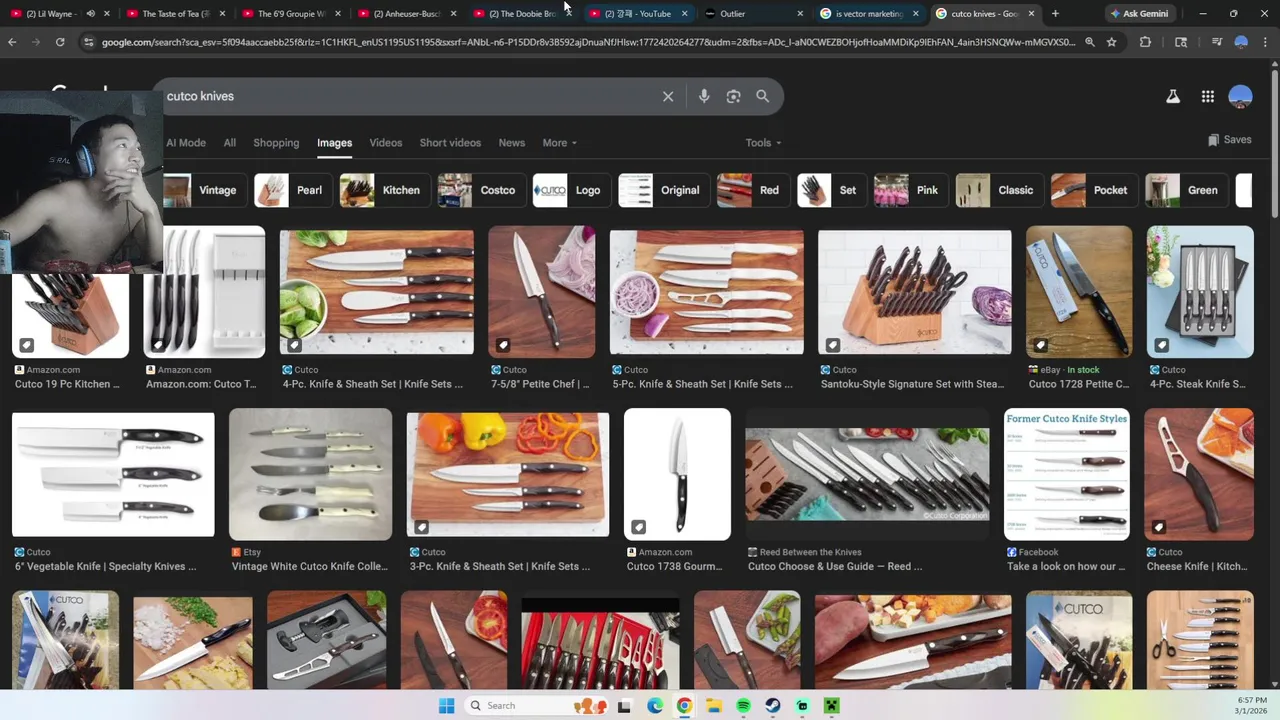Image resolution: width=1280 pixels, height=720 pixels.
Task: Open the 6" Vegetable Knife image
Action: (x=113, y=474)
